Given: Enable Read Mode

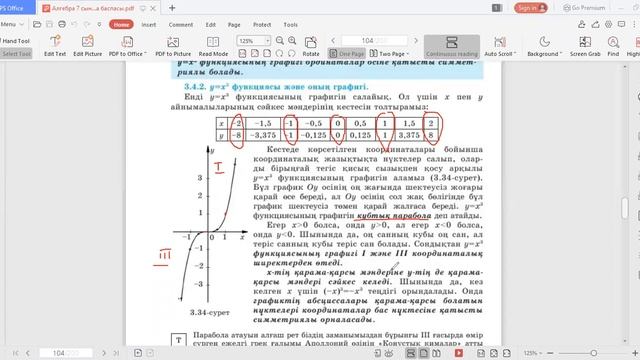Looking at the screenshot, I should (213, 46).
